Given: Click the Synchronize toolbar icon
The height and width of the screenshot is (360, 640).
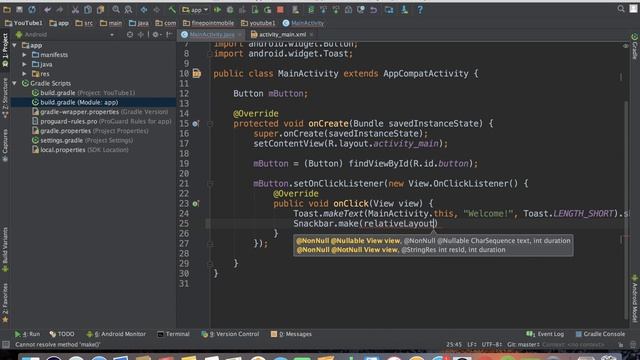Looking at the screenshot, I should 32,9.
